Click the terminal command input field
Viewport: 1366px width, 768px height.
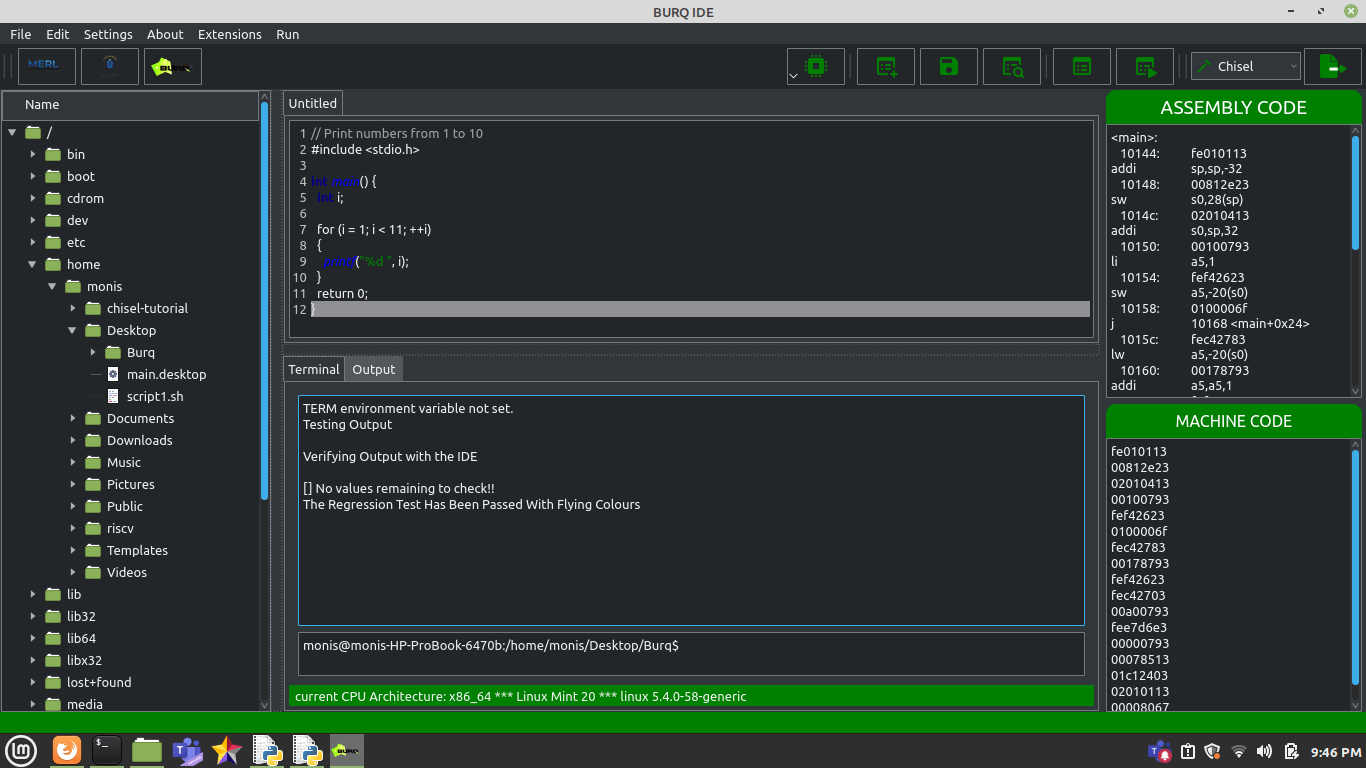tap(691, 653)
